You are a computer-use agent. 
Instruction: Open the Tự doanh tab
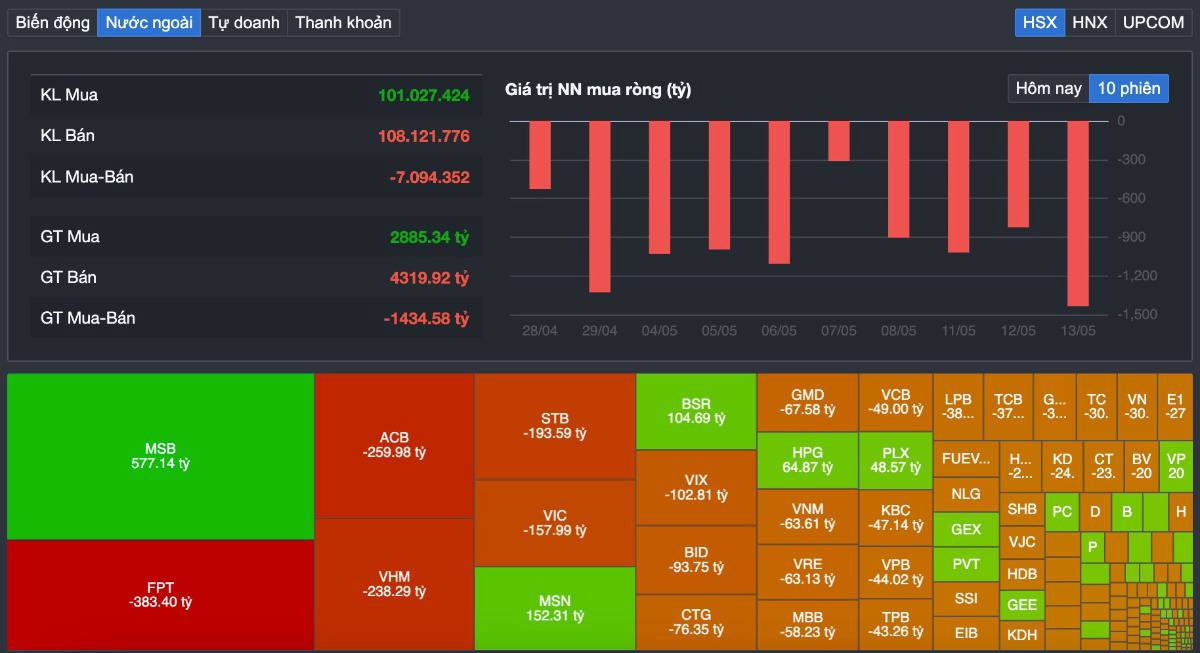(244, 22)
